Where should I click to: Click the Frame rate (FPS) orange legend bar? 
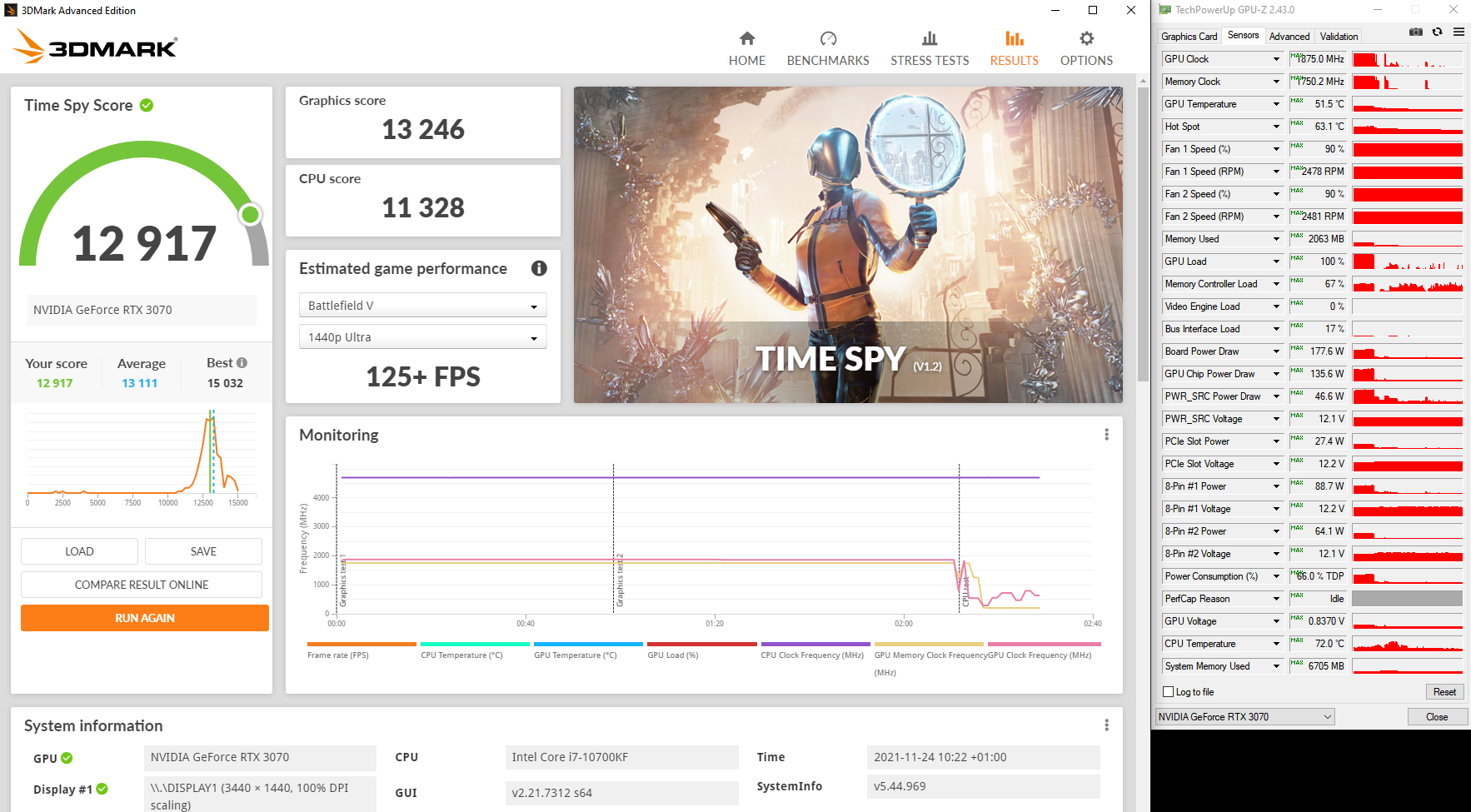(362, 644)
